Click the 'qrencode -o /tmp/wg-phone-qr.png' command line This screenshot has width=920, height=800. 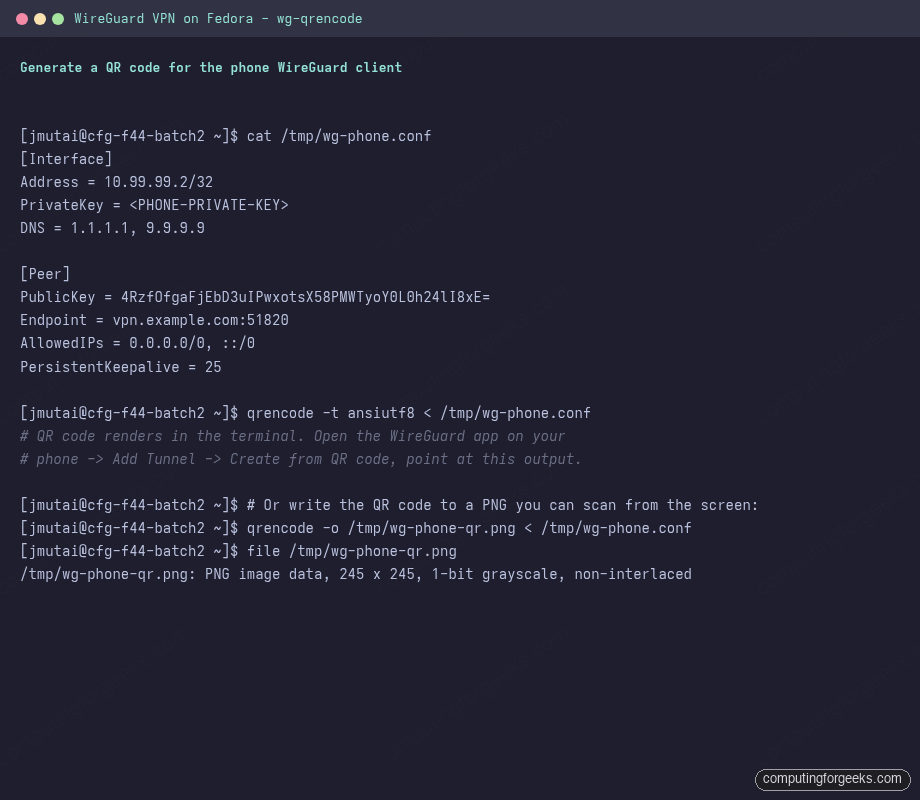(356, 528)
